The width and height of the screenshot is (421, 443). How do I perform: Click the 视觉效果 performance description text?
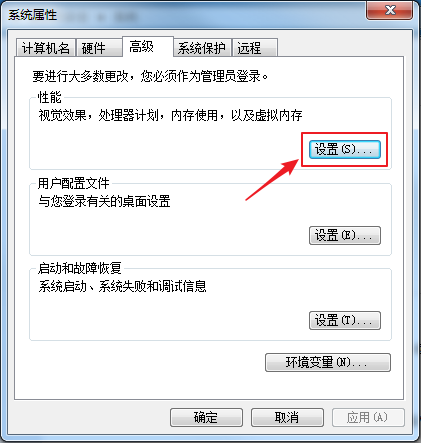170,115
